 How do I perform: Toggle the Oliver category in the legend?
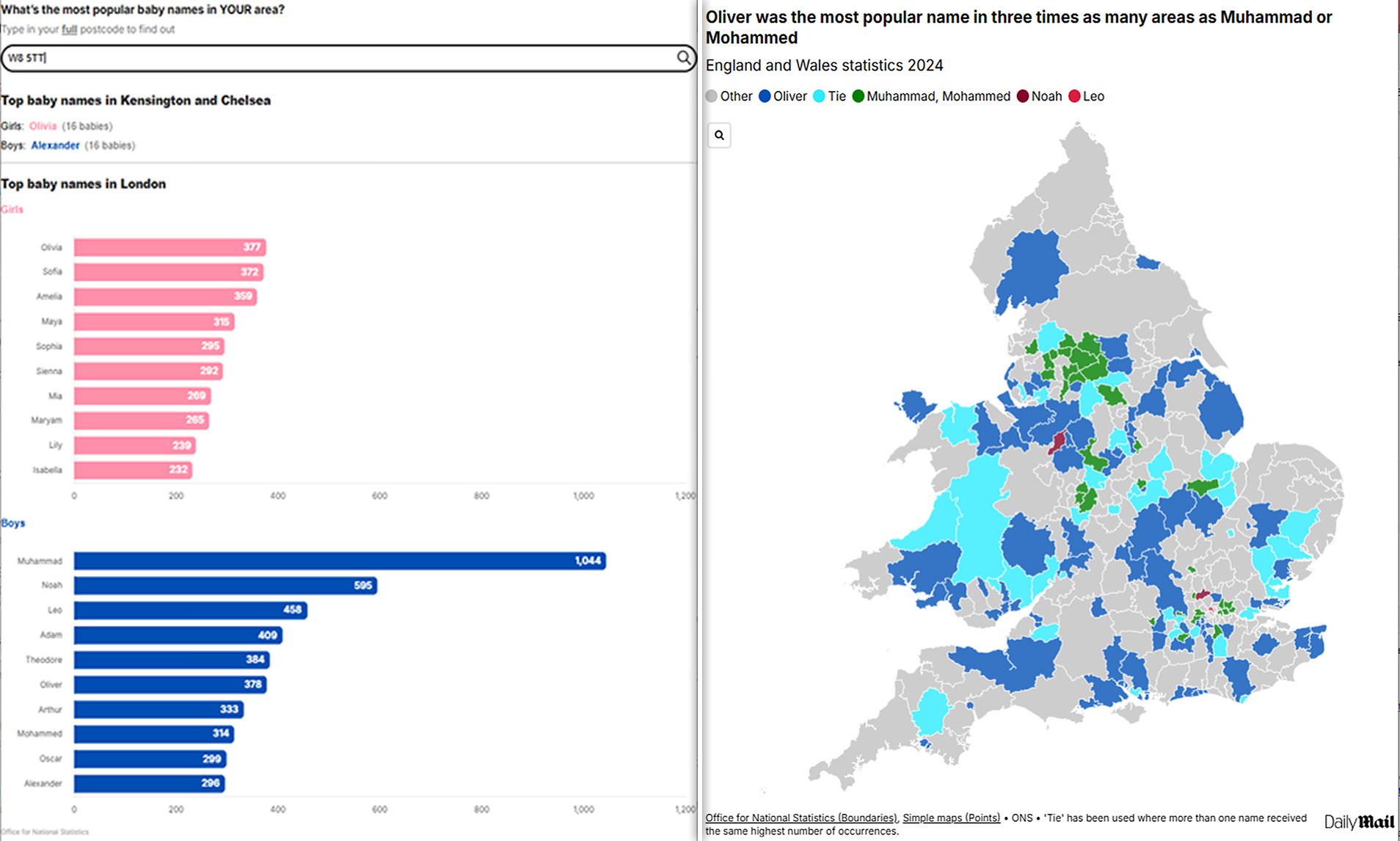point(784,95)
